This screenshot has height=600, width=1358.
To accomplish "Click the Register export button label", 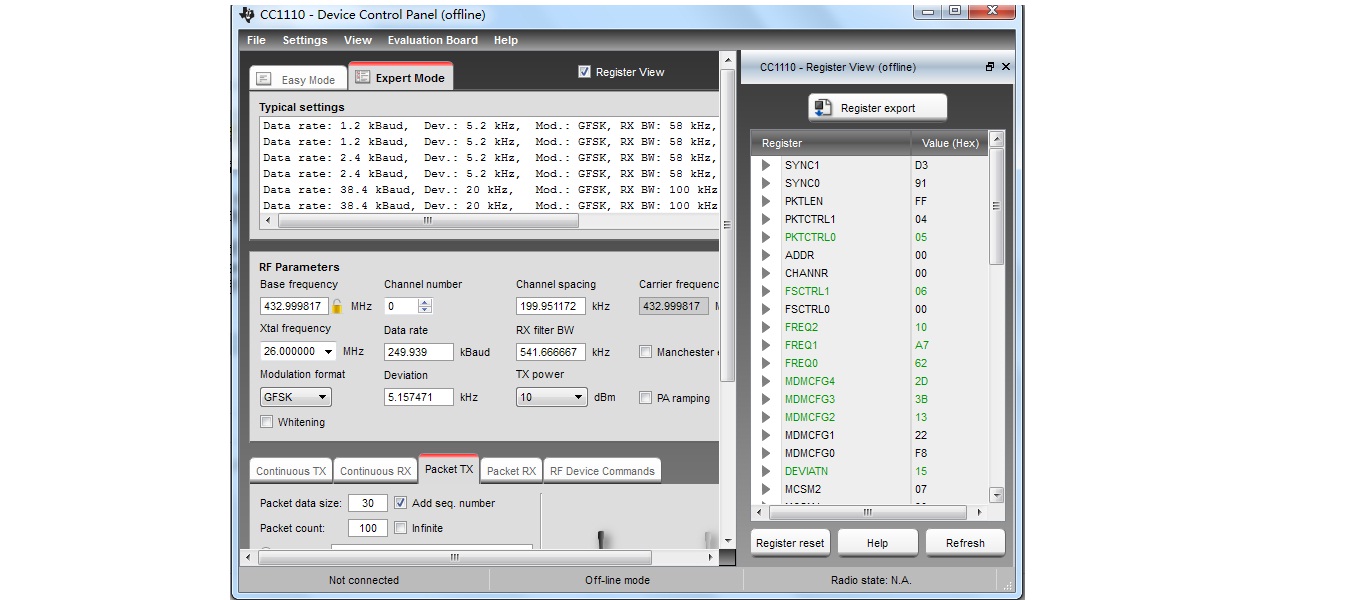I will pyautogui.click(x=878, y=108).
